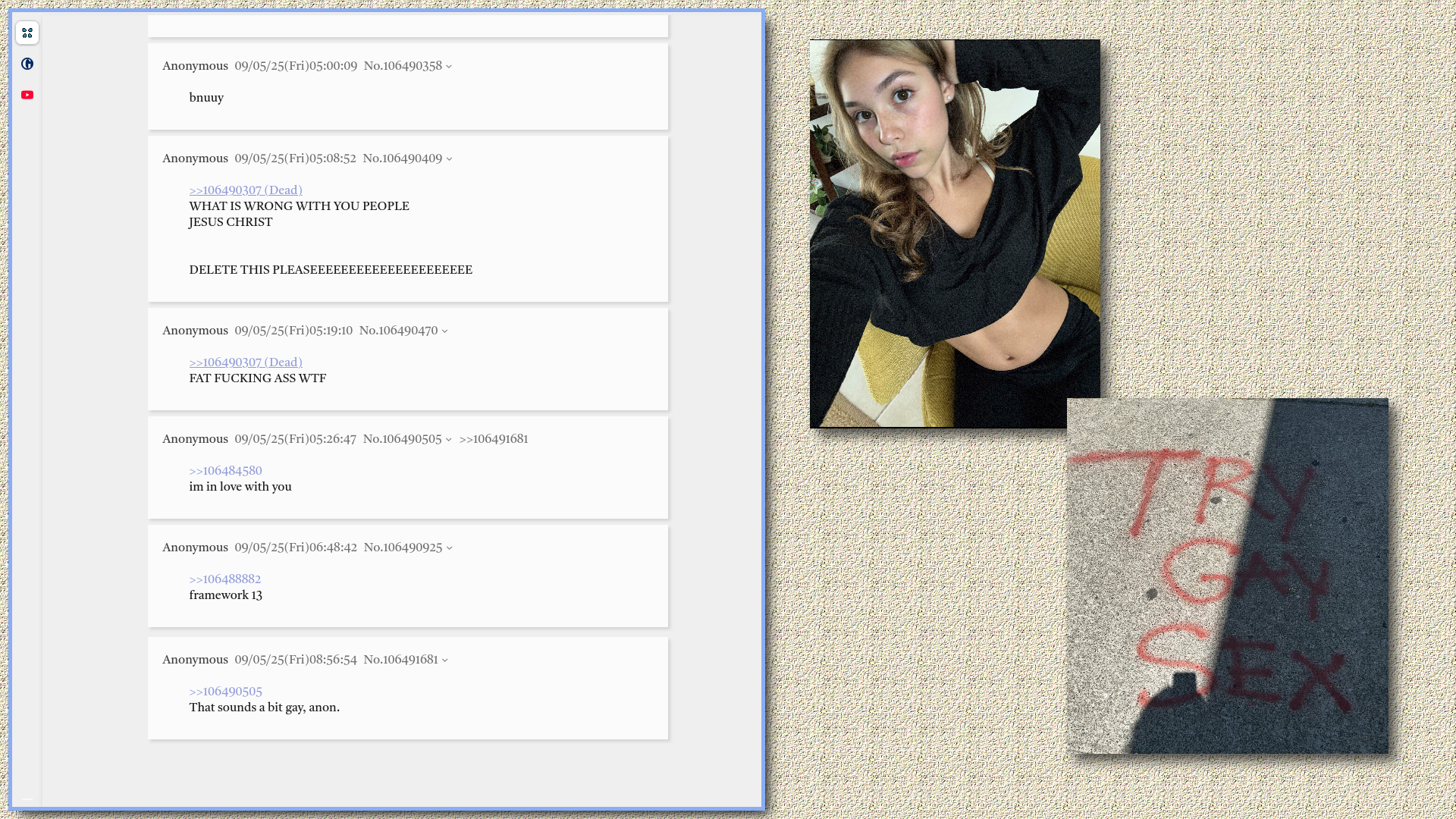The height and width of the screenshot is (819, 1456).
Task: Expand the menu arrow for post No.106490409
Action: pos(449,159)
